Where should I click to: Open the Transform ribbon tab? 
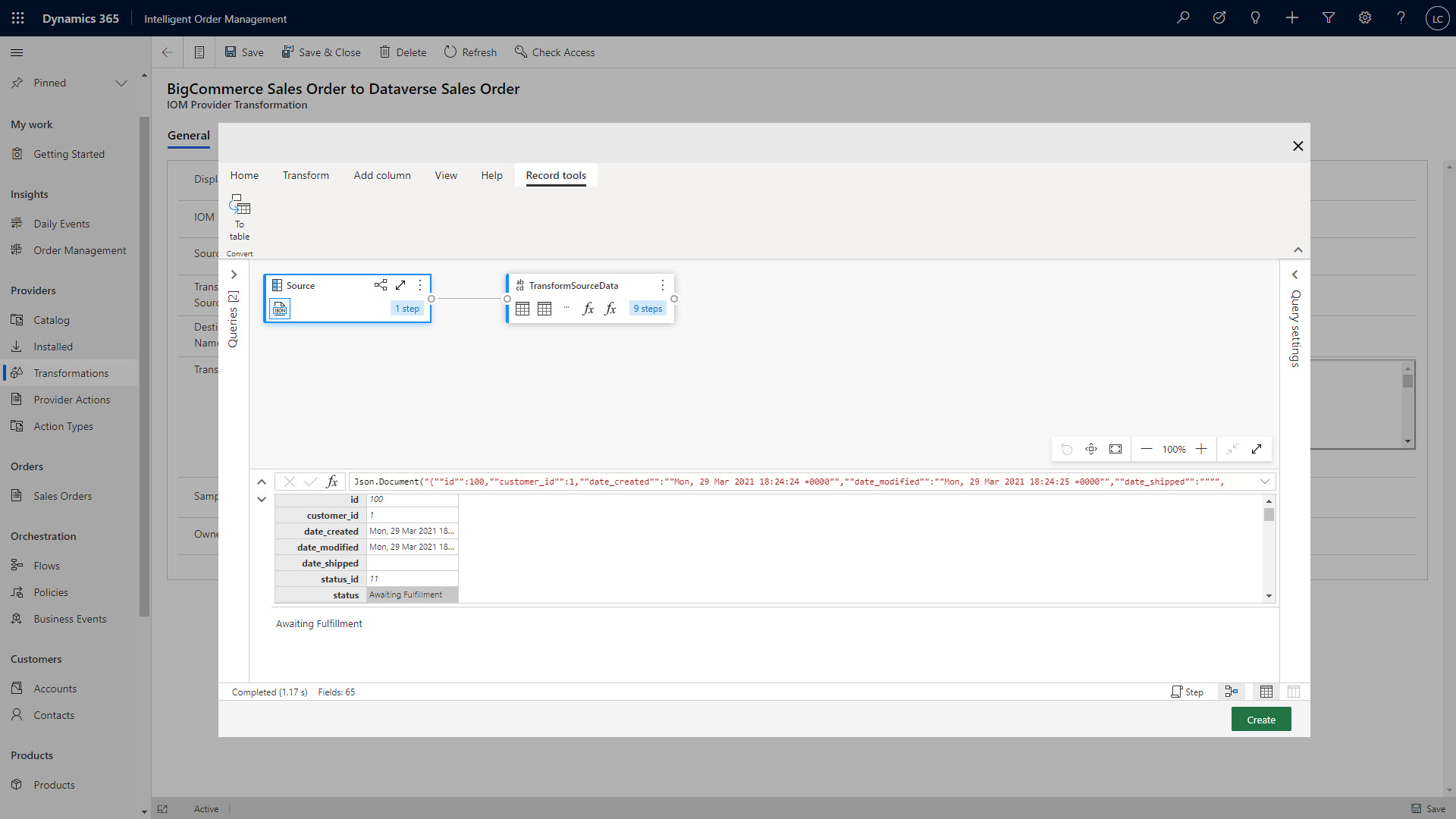click(x=306, y=175)
